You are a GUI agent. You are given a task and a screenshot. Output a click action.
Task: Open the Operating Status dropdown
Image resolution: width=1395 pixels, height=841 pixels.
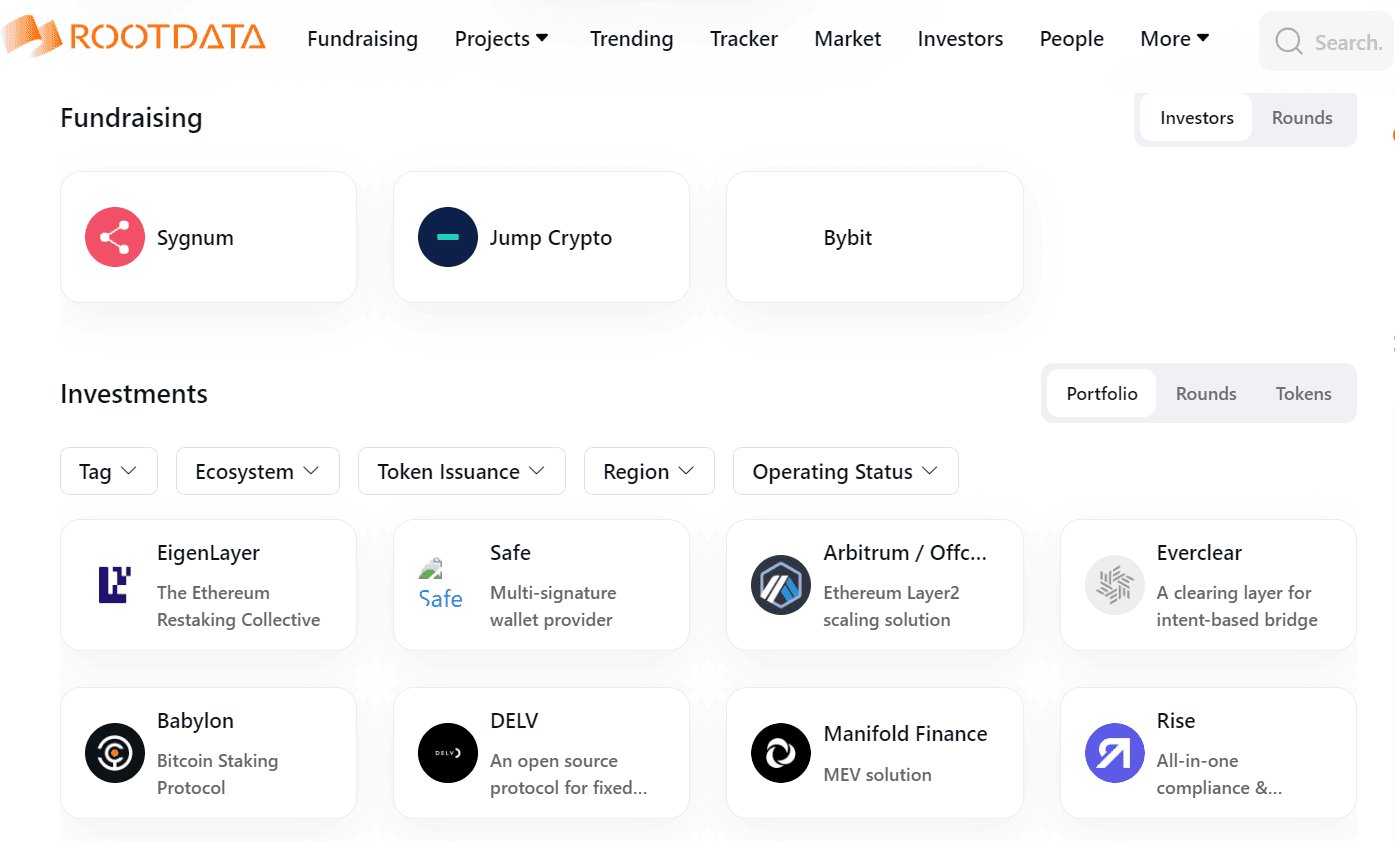[845, 472]
